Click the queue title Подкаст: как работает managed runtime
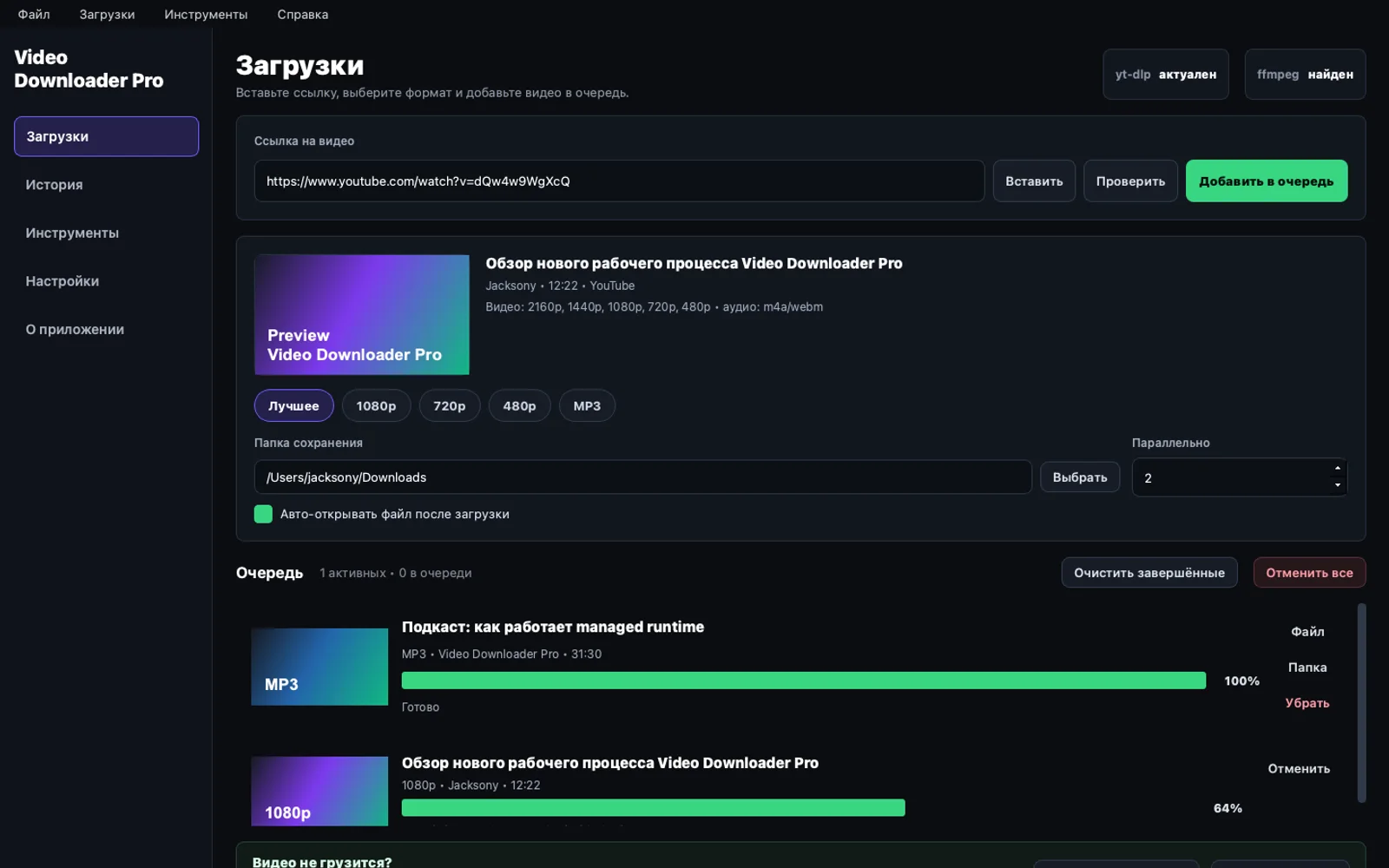The image size is (1389, 868). tap(553, 627)
